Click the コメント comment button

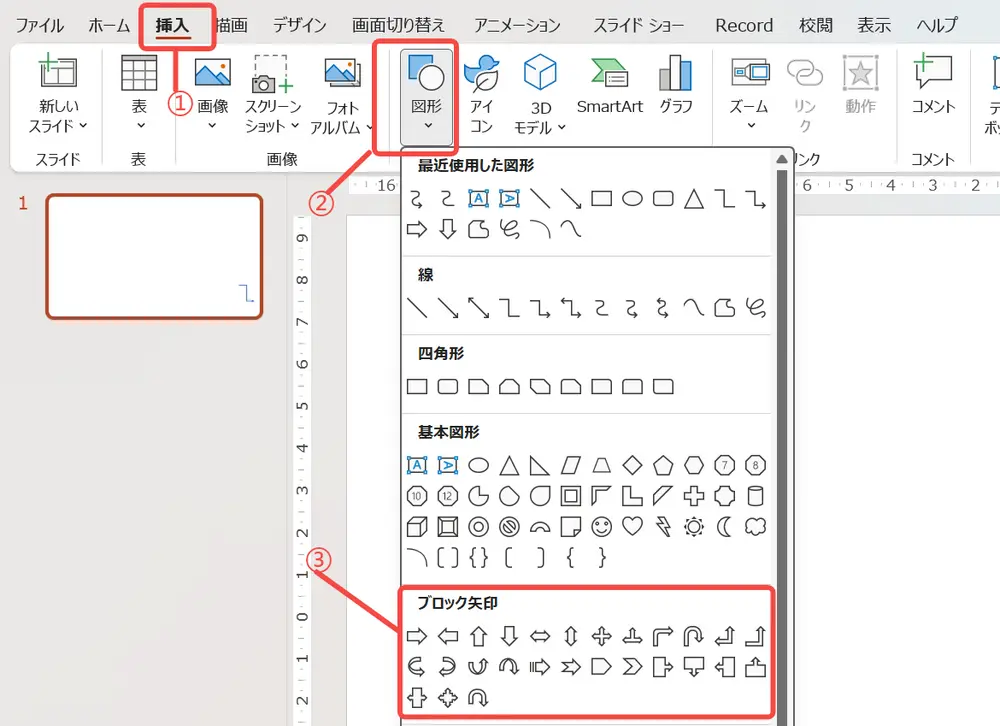[x=933, y=85]
